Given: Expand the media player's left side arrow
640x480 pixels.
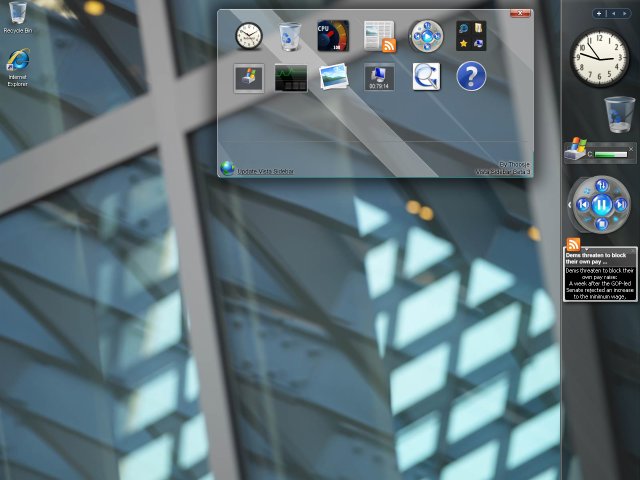Looking at the screenshot, I should click(x=570, y=205).
